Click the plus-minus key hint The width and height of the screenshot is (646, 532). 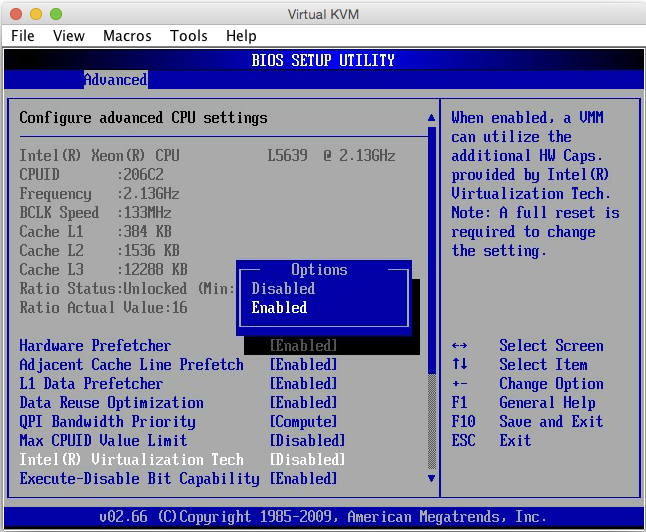[459, 384]
